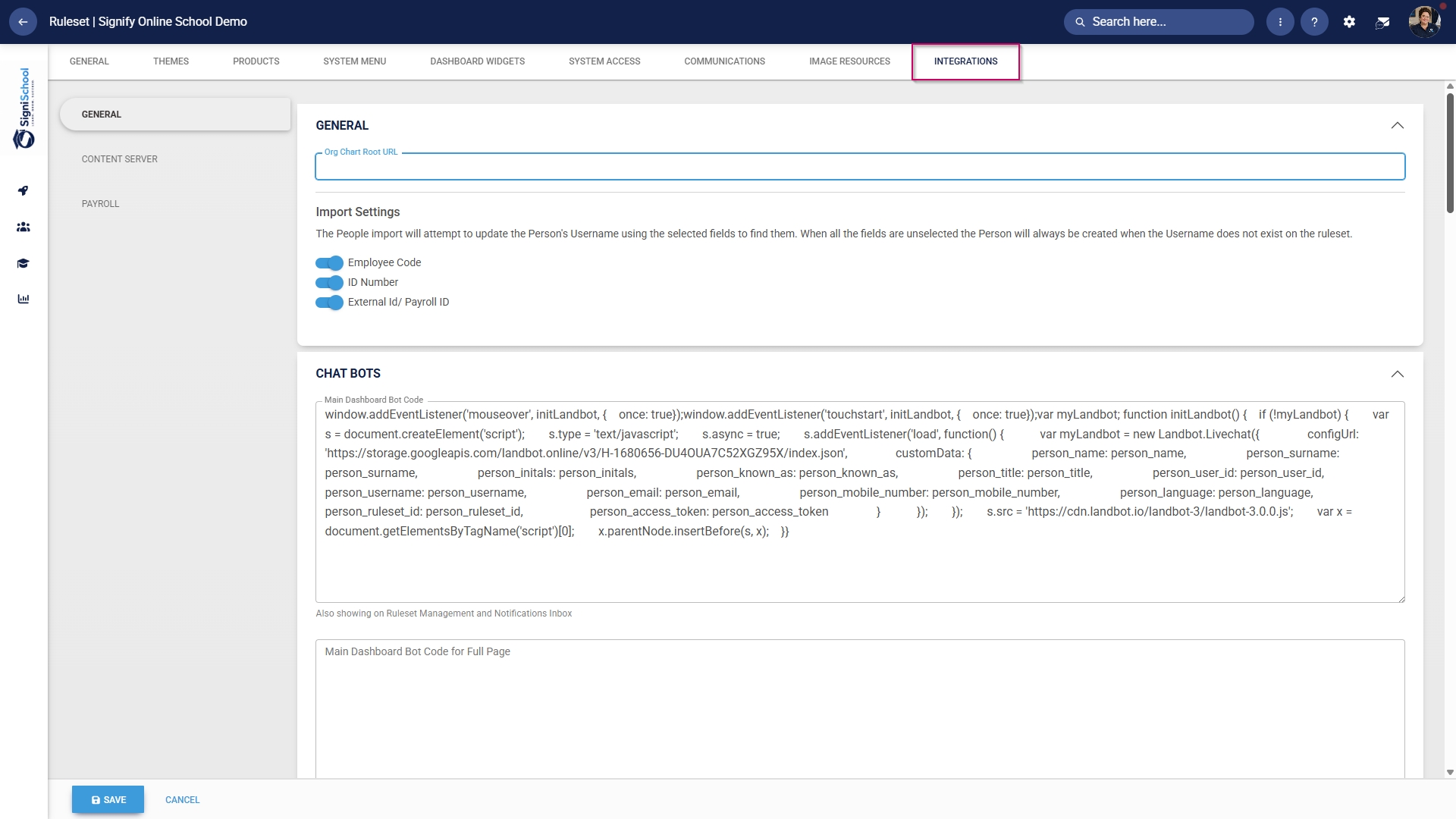Switch to the PRODUCTS tab

tap(256, 61)
